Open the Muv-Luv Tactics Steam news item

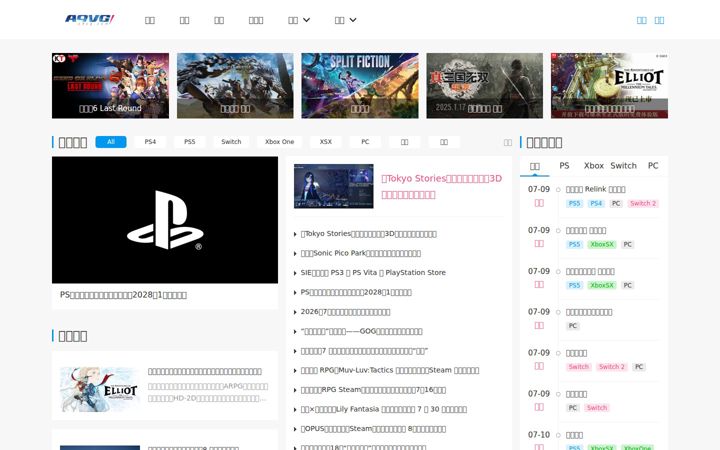pos(390,370)
